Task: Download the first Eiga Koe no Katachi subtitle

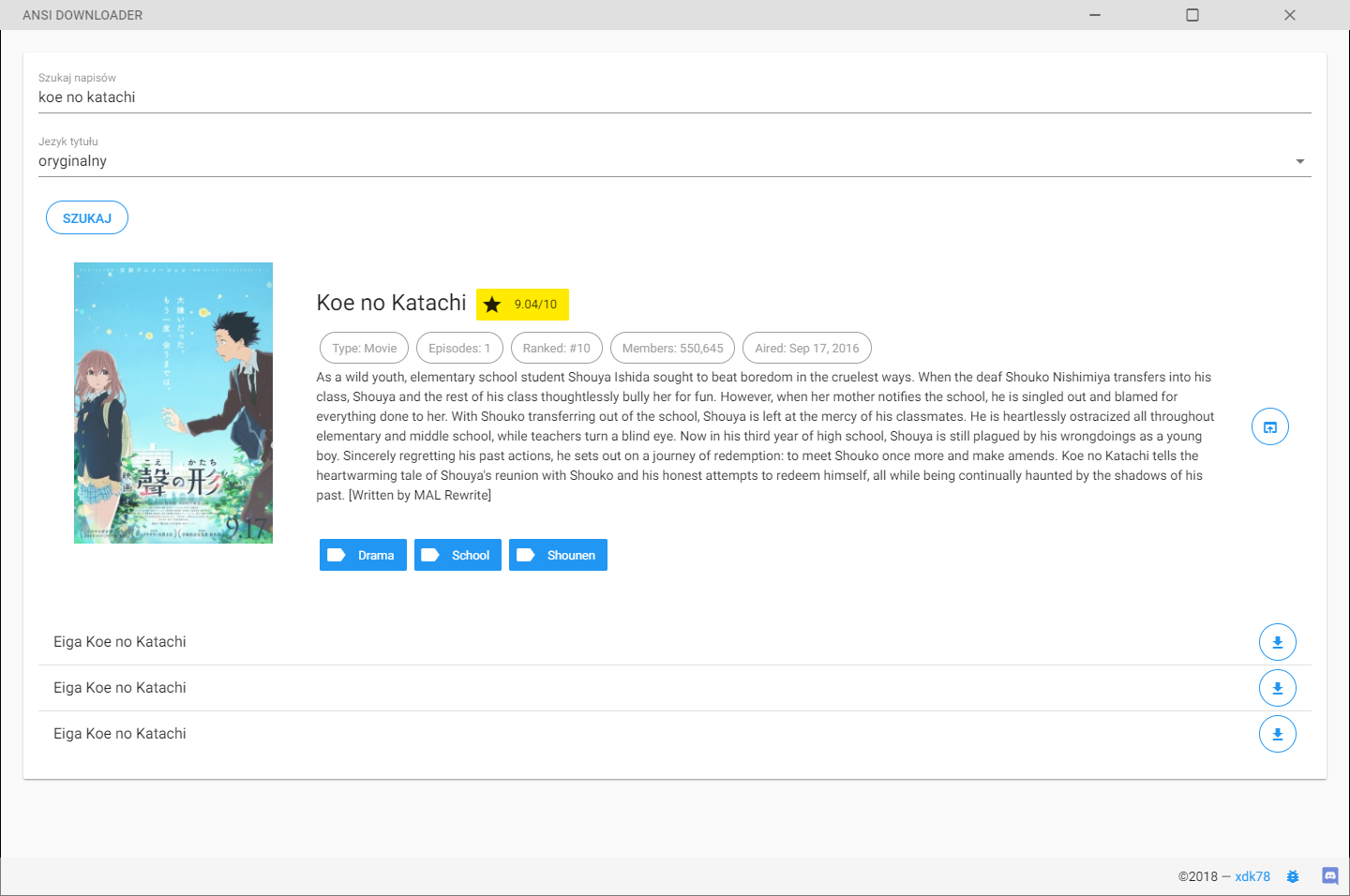Action: click(1277, 642)
